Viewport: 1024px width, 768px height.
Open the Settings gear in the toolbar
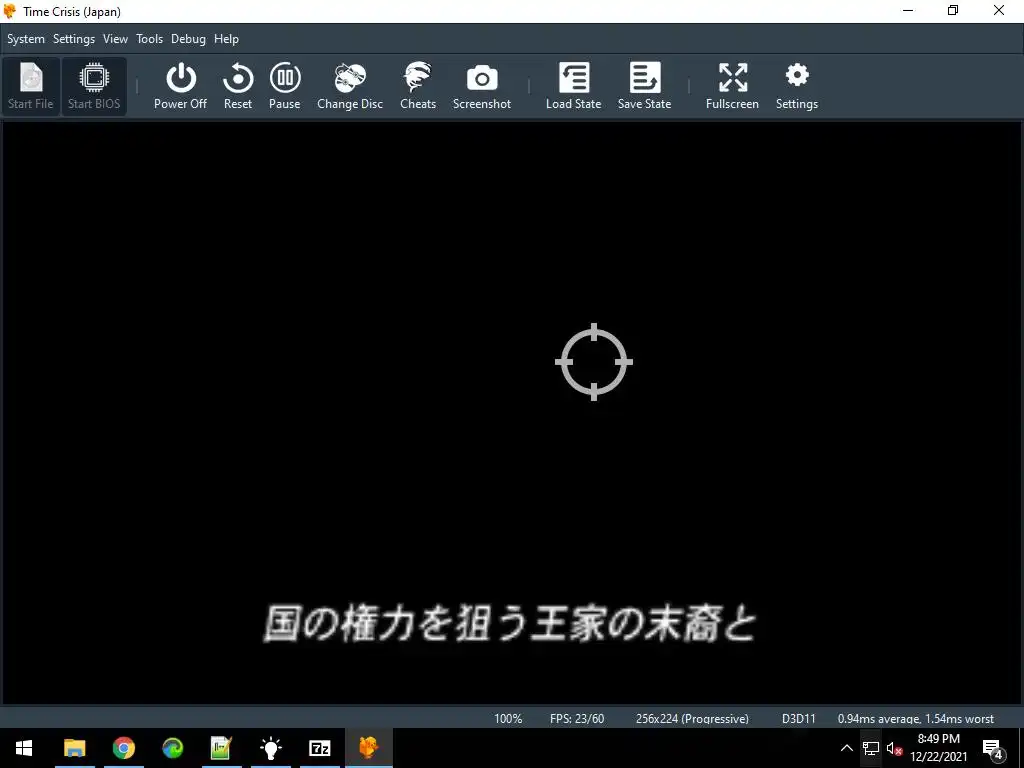(x=797, y=86)
